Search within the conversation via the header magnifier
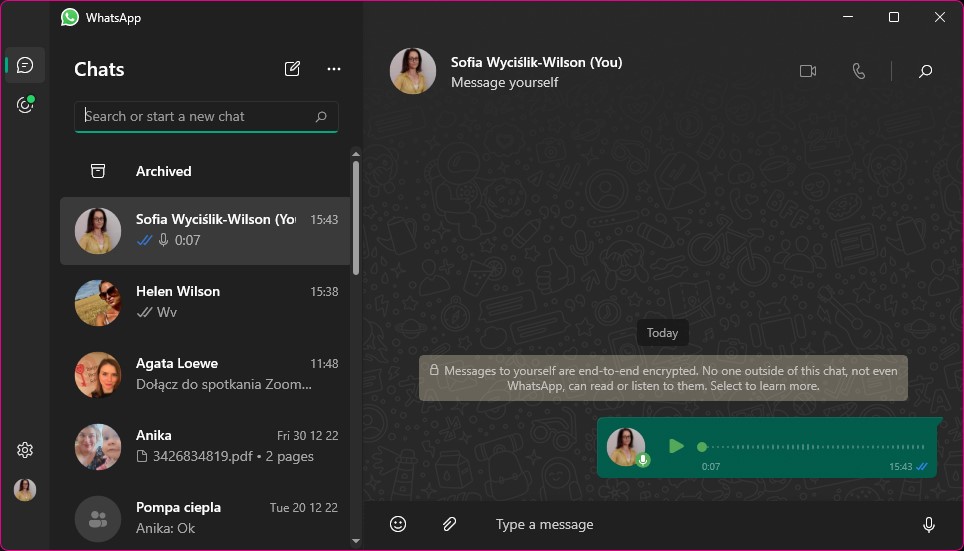This screenshot has height=551, width=964. (x=925, y=71)
